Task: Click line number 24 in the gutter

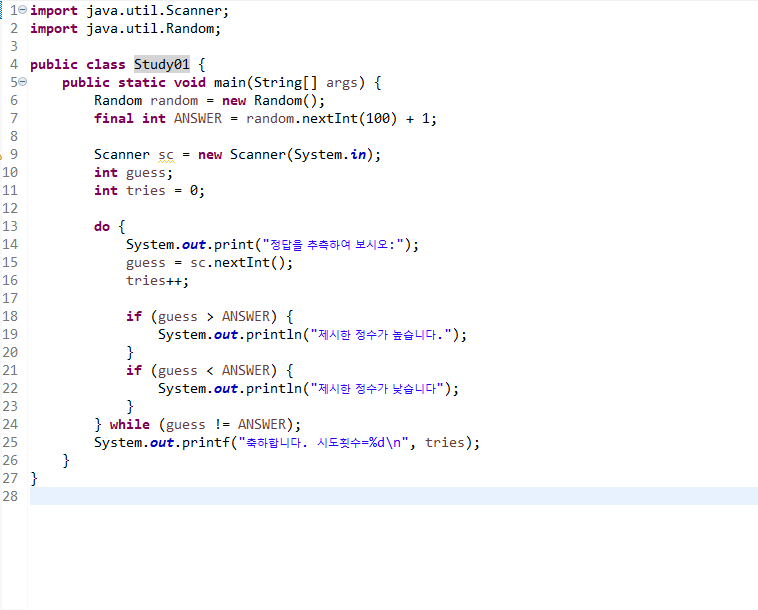Action: pyautogui.click(x=10, y=424)
